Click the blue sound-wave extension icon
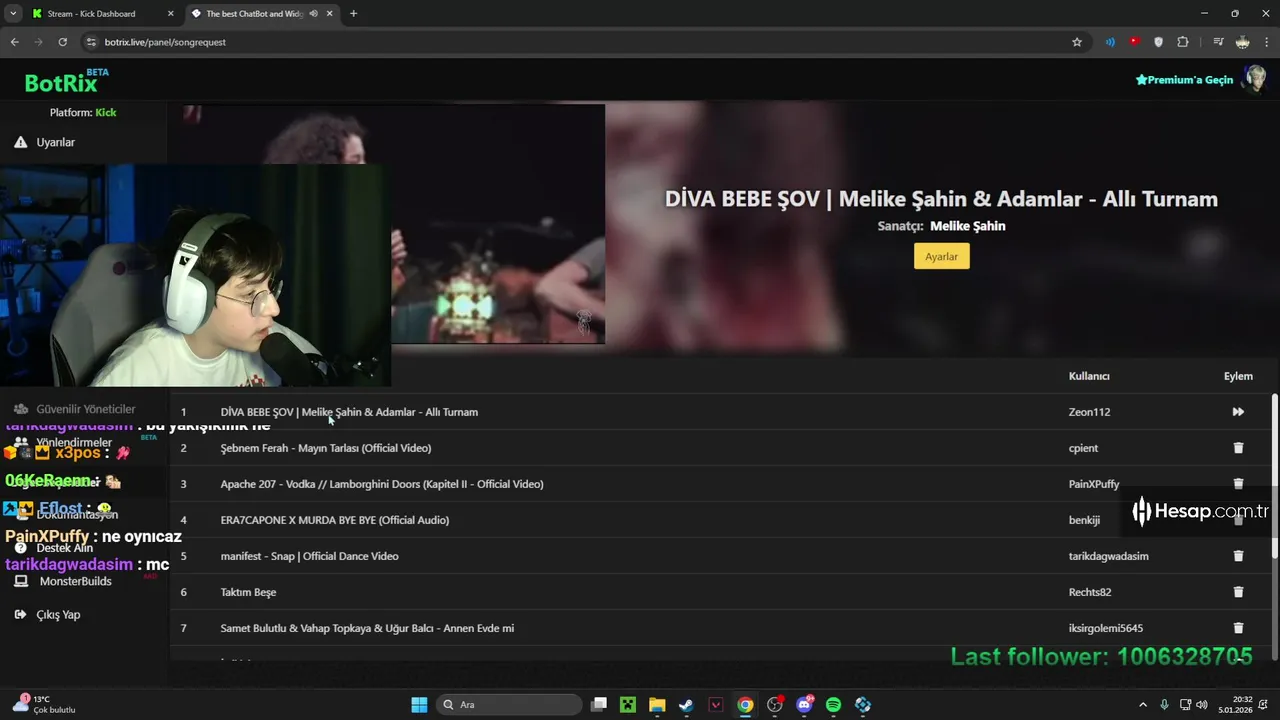Viewport: 1280px width, 720px height. [1110, 42]
